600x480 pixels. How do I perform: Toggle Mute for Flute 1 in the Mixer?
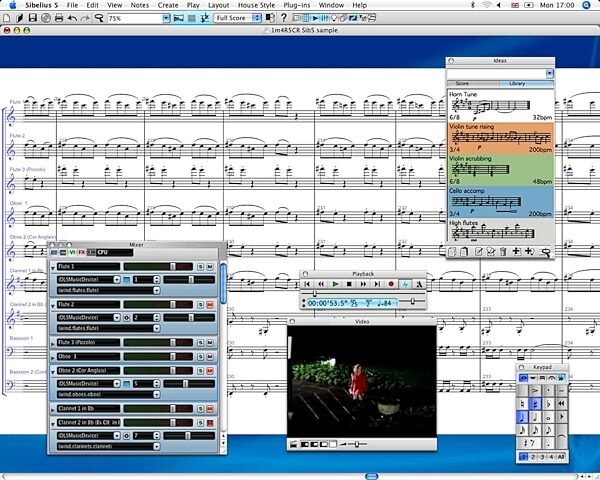(210, 266)
